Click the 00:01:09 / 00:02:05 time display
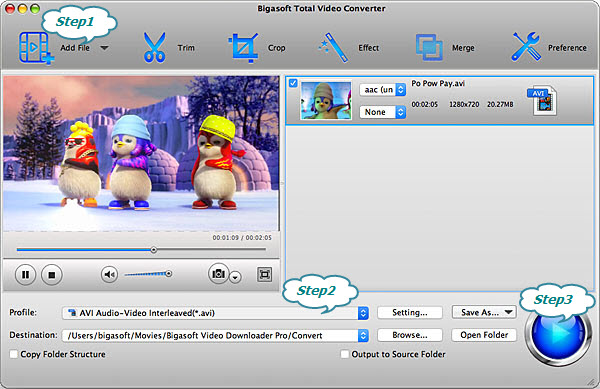This screenshot has width=600, height=389. [242, 238]
